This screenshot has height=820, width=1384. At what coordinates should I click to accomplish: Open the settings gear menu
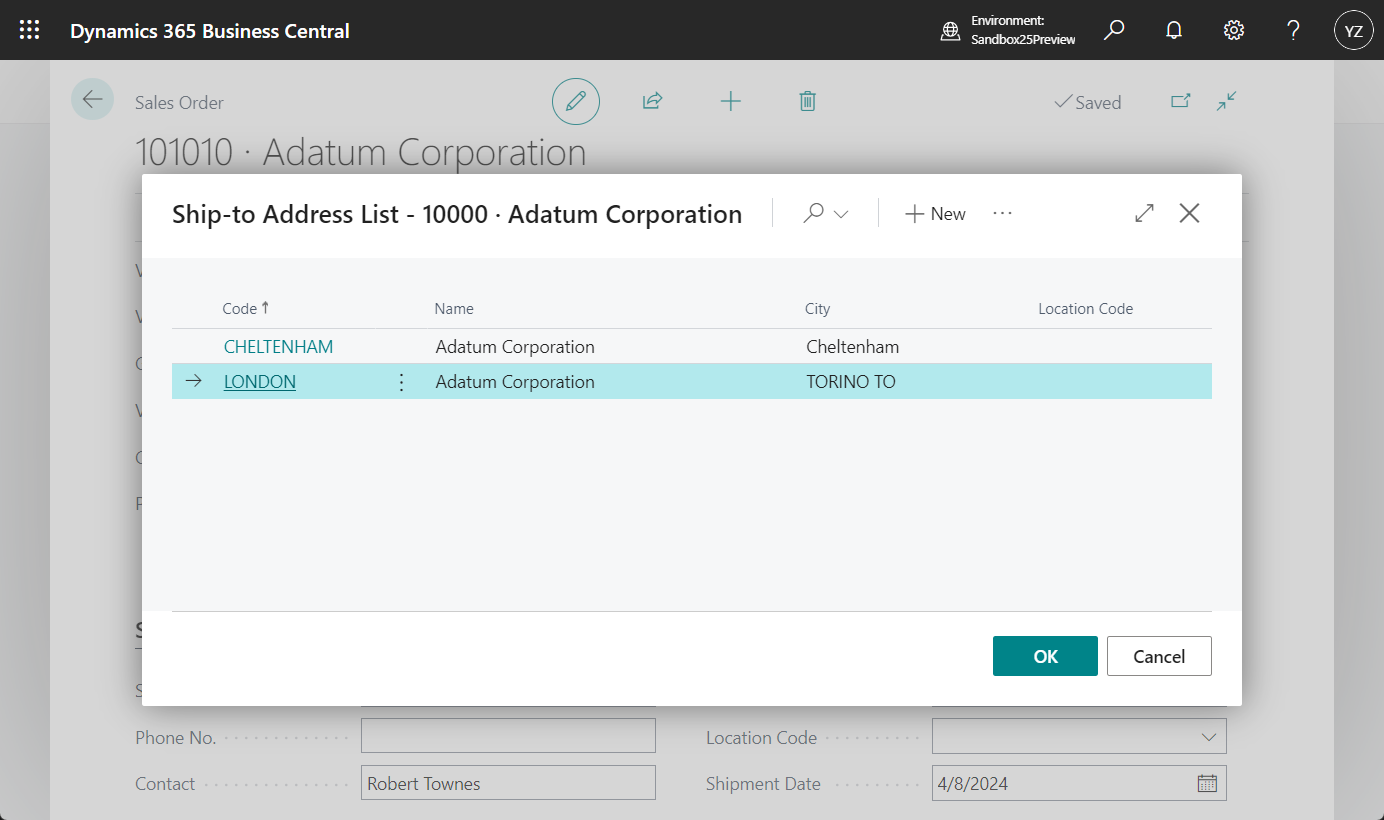tap(1234, 30)
